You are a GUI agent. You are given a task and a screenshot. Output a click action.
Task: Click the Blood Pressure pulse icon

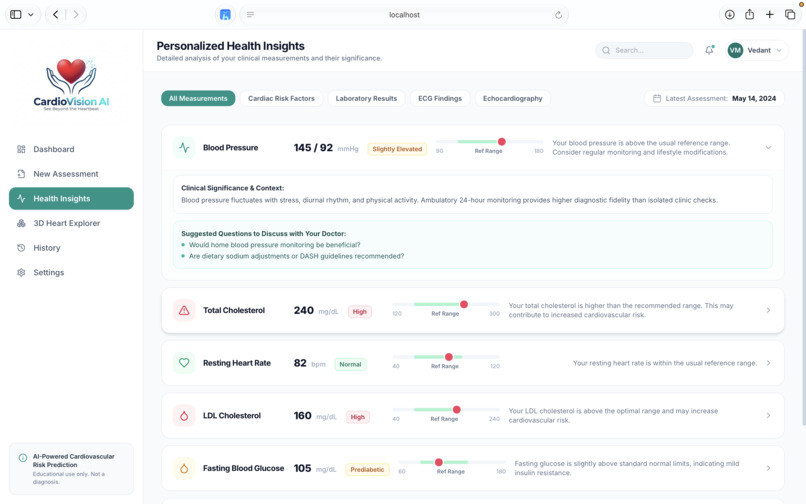(184, 148)
